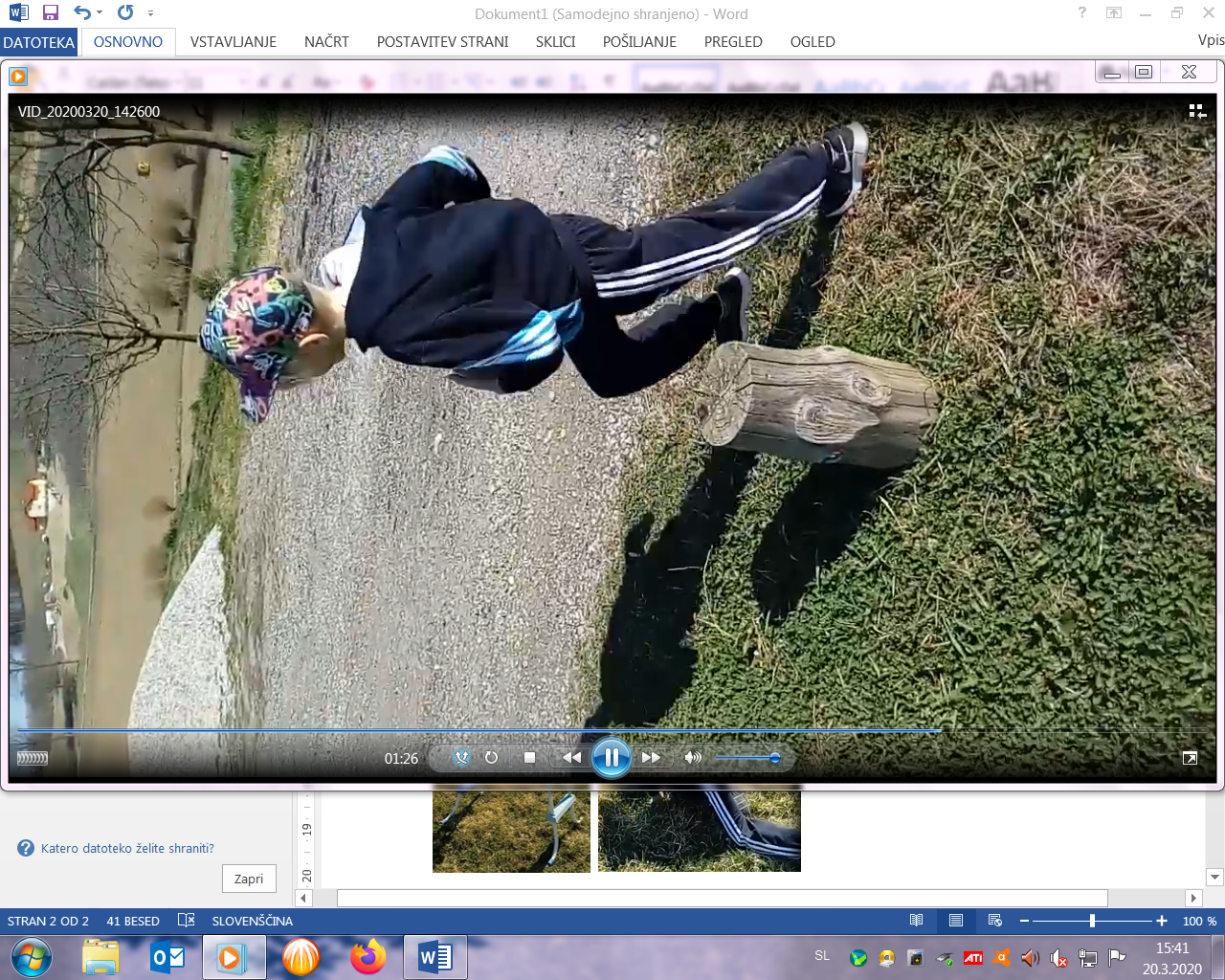This screenshot has width=1225, height=980.
Task: Click the ATI tray icon
Action: click(973, 957)
